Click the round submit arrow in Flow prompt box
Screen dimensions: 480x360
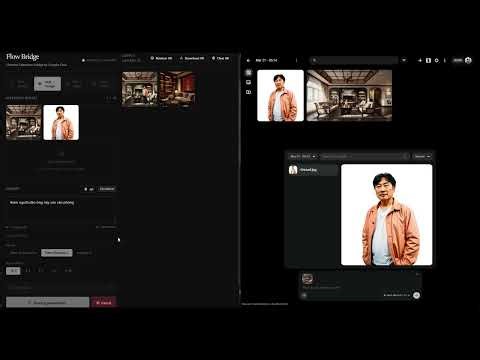[416, 295]
